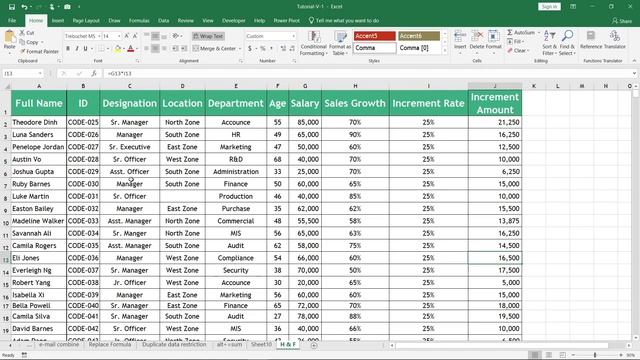Apply Percent Style
This screenshot has height=360, width=640.
coord(263,49)
